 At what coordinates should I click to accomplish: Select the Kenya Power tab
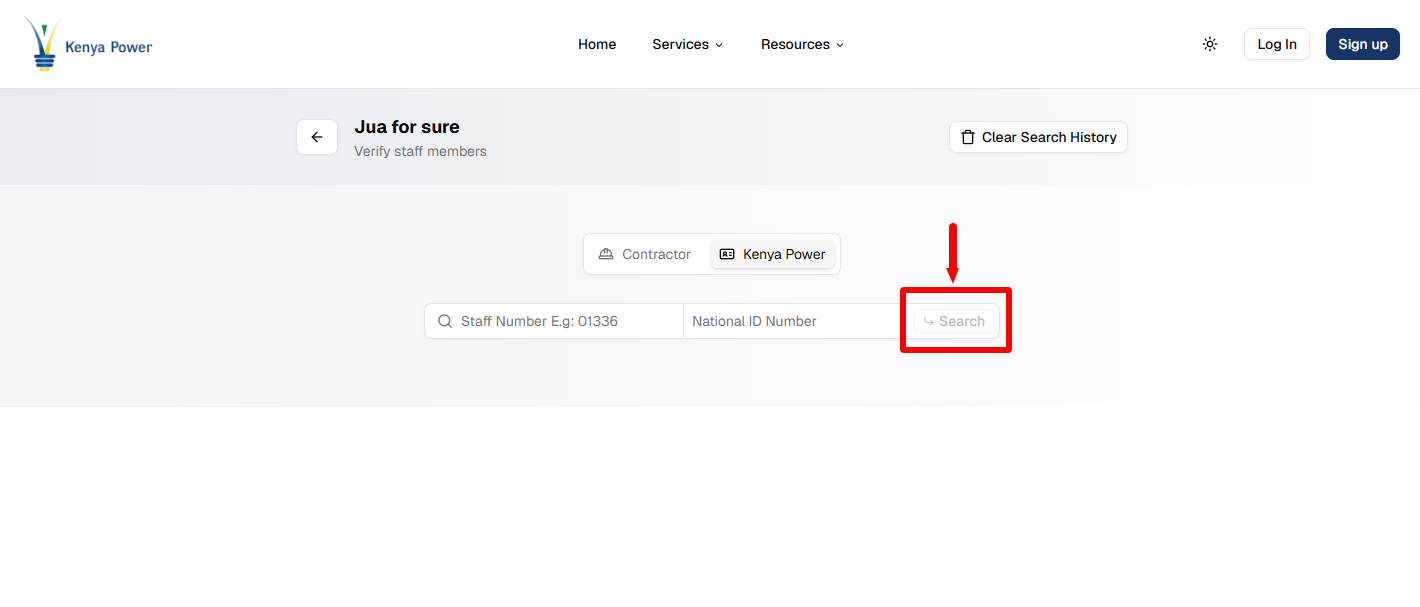point(773,254)
